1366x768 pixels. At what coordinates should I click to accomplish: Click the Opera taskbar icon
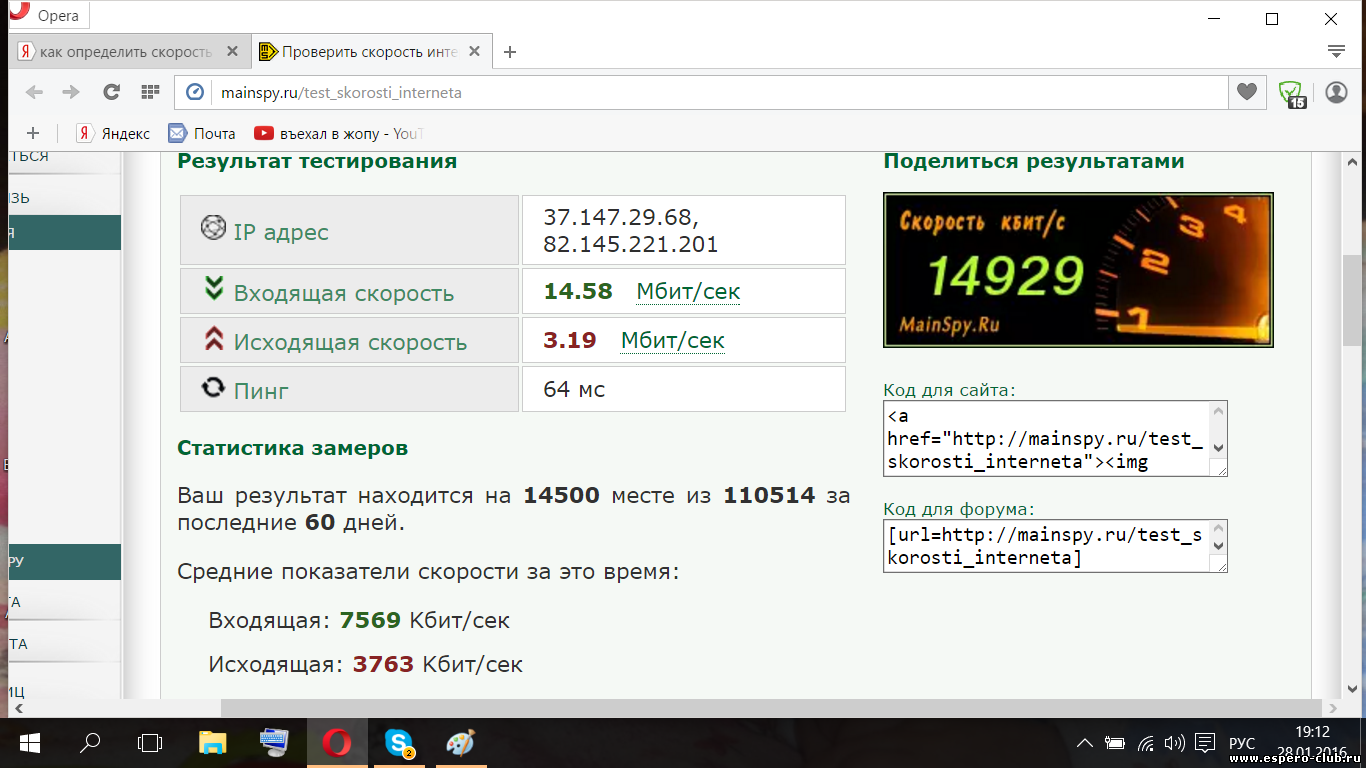[x=337, y=743]
